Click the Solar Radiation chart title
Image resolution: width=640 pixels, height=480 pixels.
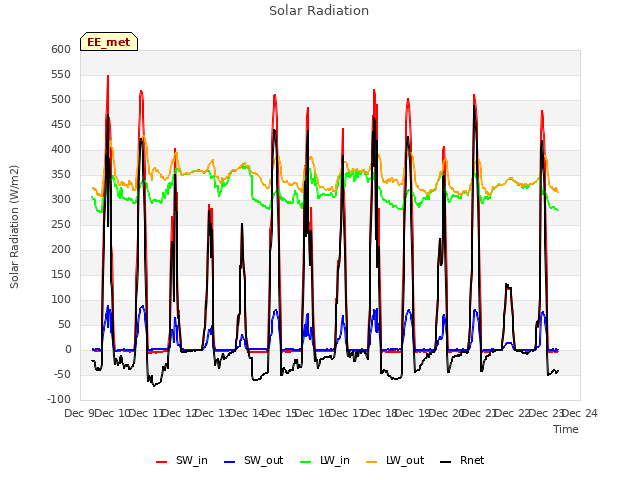pos(319,11)
